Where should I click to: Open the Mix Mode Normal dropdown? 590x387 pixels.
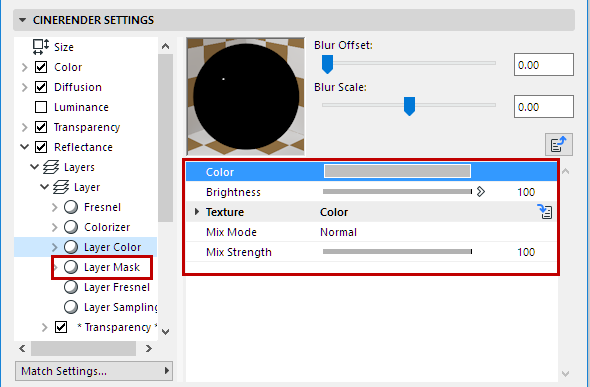(x=338, y=232)
